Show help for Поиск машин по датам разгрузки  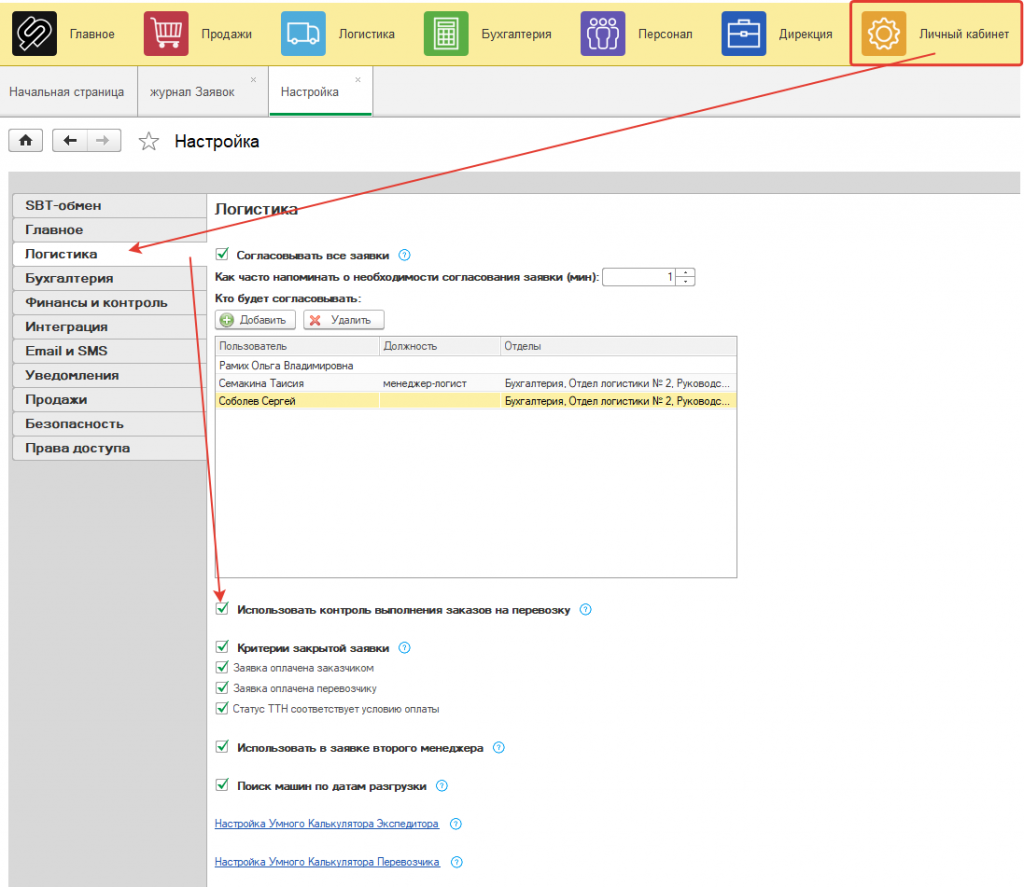point(441,786)
